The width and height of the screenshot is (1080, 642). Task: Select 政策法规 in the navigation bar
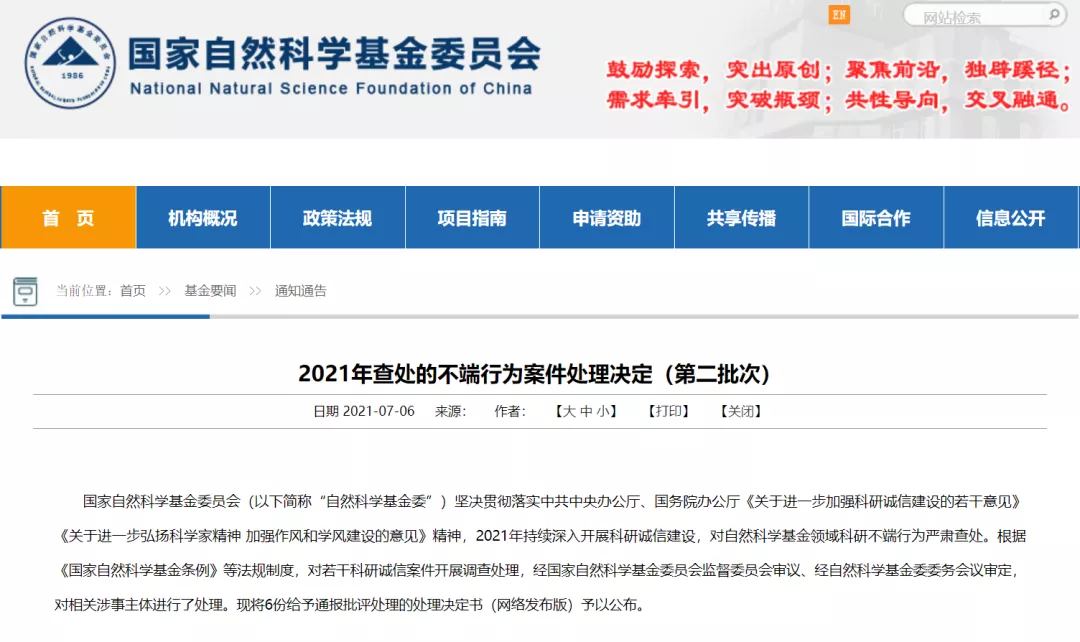point(337,218)
